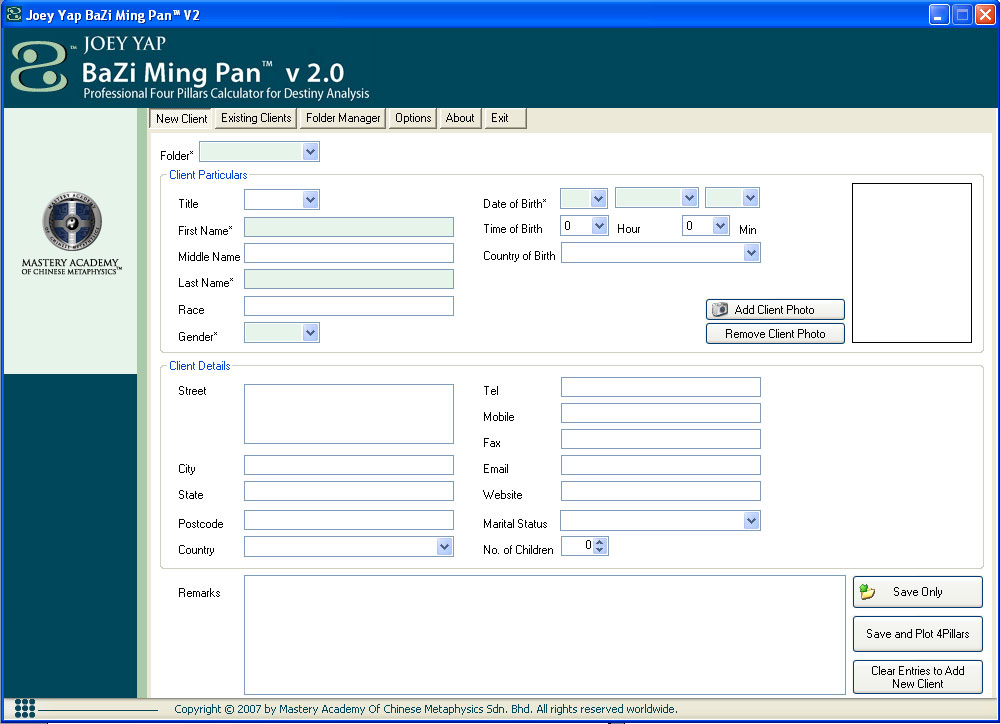Open the About tab
Viewport: 1000px width, 724px height.
(x=460, y=118)
